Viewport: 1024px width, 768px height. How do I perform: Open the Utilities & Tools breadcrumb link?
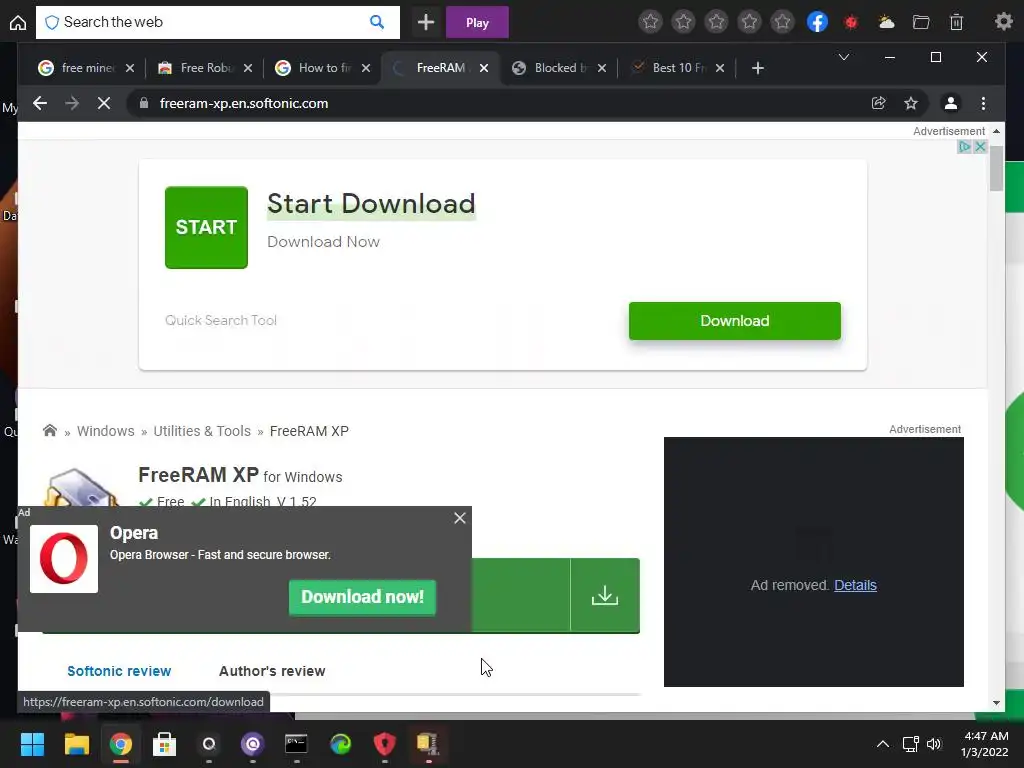[x=202, y=431]
